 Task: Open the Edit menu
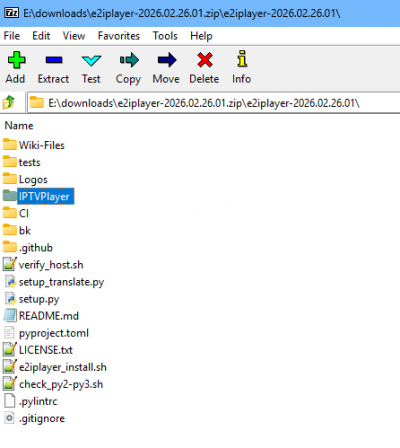41,36
